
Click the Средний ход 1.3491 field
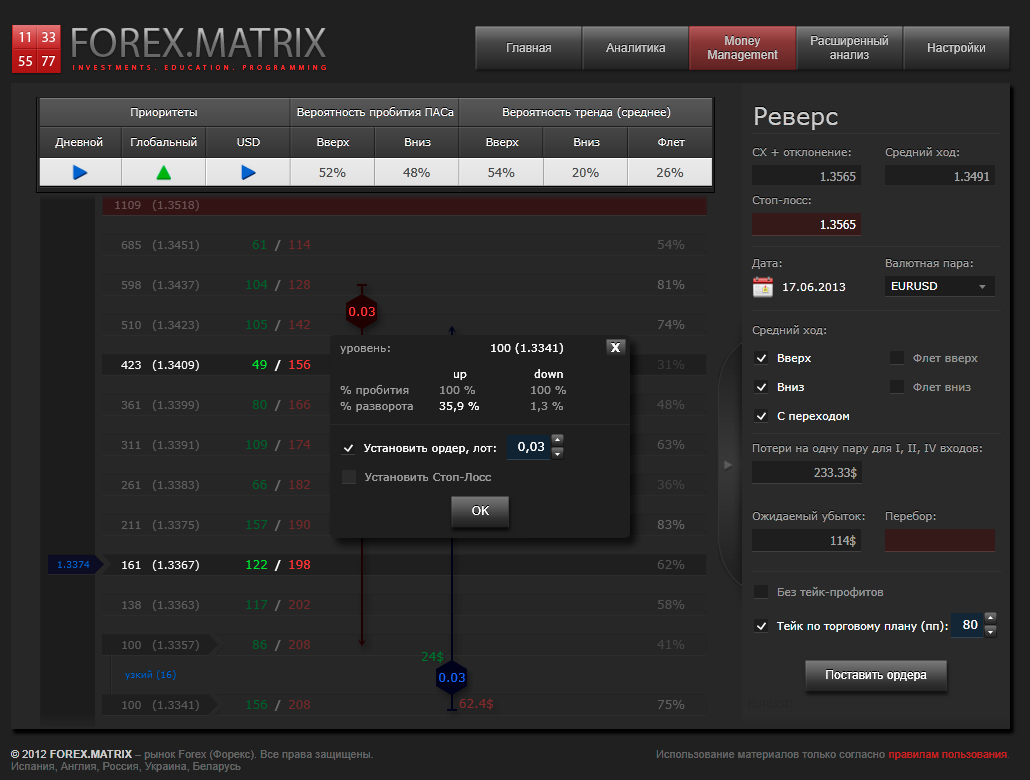coord(939,176)
